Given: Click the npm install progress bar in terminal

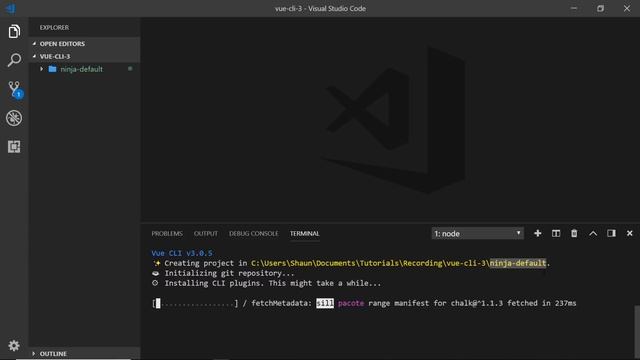Looking at the screenshot, I should tap(195, 303).
